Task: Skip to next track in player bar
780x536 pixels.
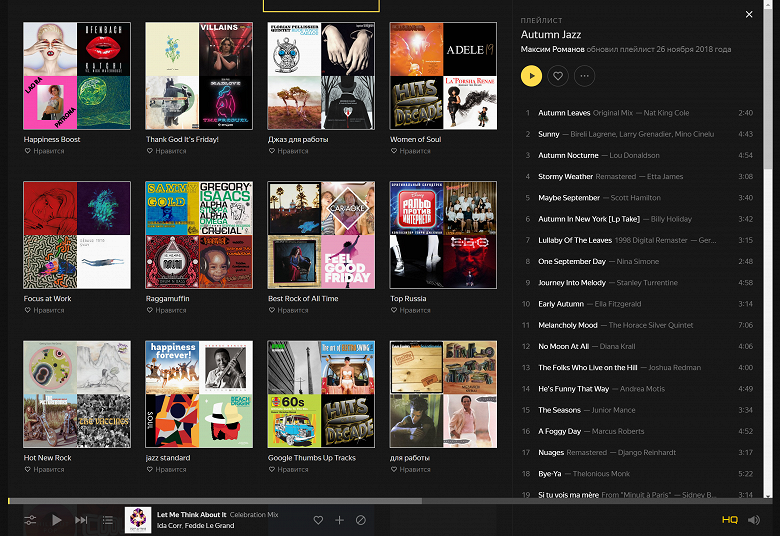Action: [x=81, y=520]
